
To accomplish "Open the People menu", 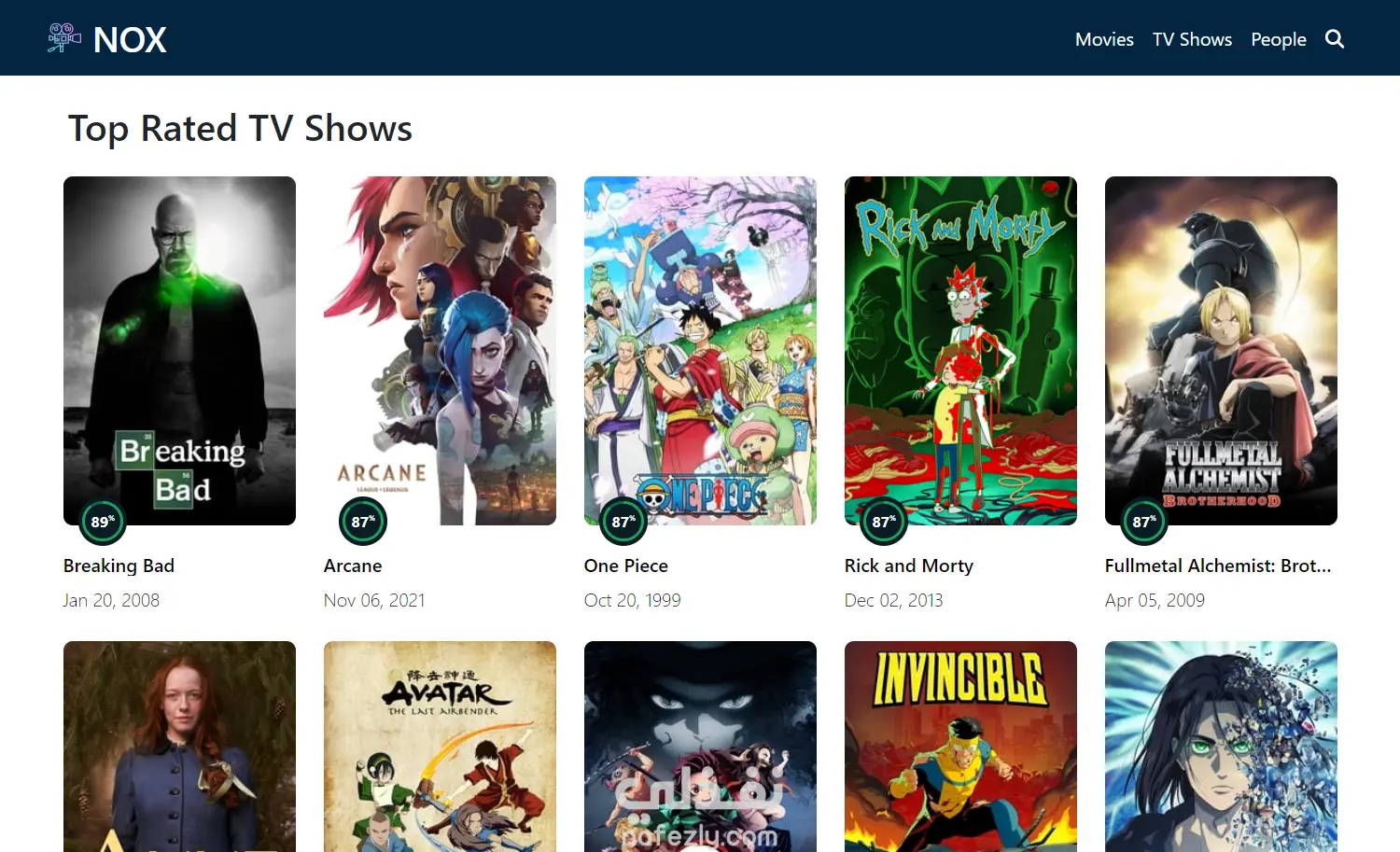I will 1279,39.
